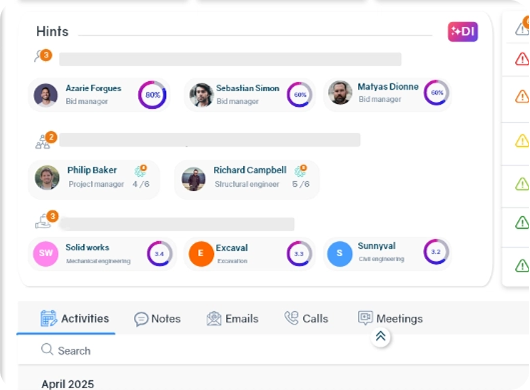
Task: Switch to the Emails tab
Action: [x=233, y=319]
